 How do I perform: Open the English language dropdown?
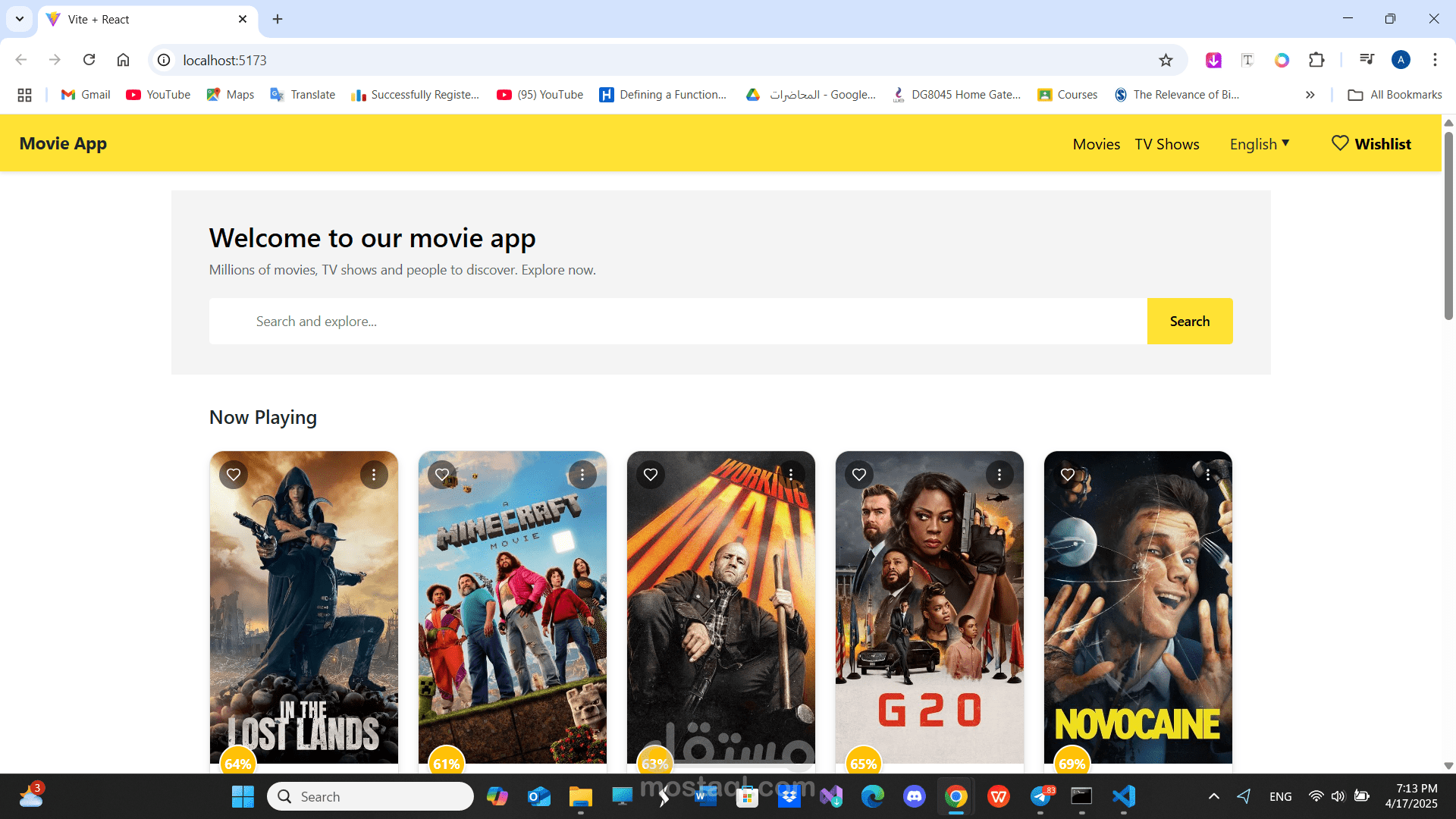[x=1259, y=144]
